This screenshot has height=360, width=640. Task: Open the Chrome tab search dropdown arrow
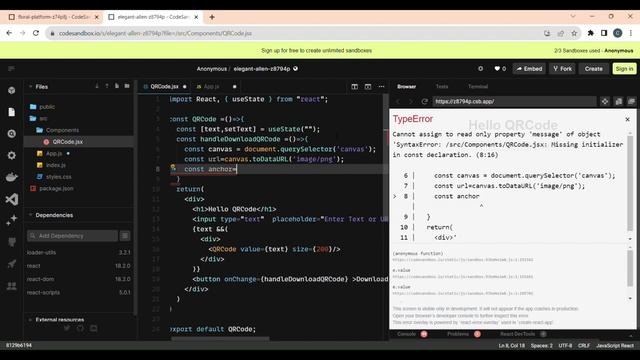[x=573, y=16]
